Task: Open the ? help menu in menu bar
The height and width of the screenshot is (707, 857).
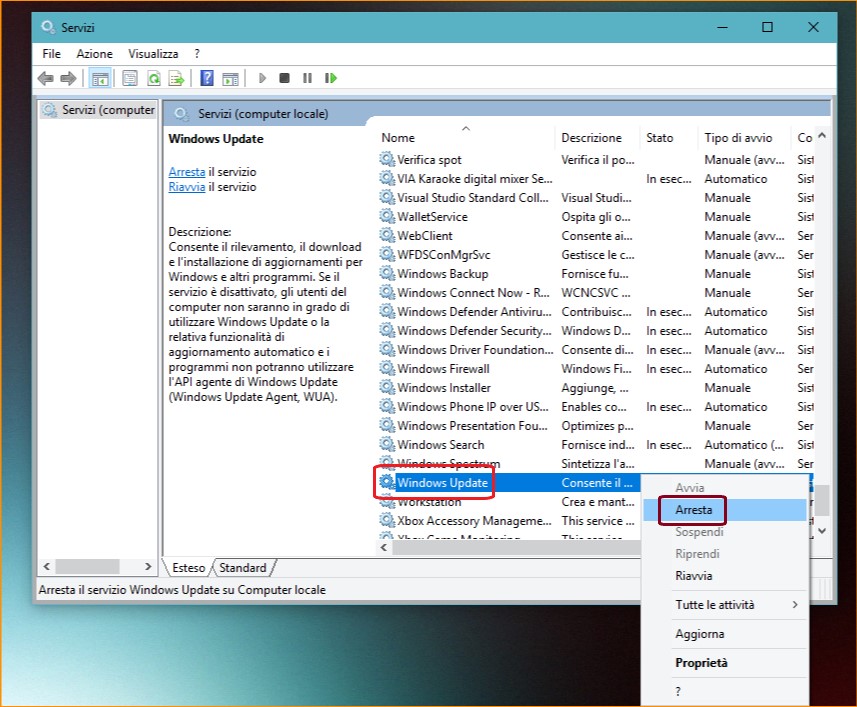Action: point(197,54)
